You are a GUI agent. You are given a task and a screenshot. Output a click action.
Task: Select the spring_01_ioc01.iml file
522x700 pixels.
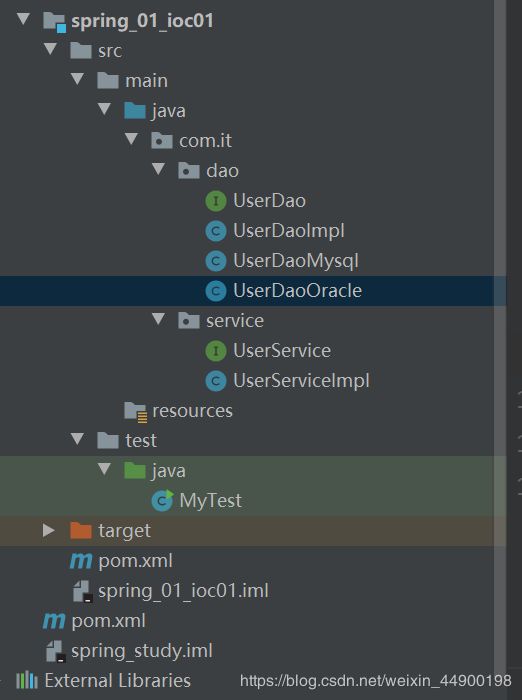click(x=183, y=591)
